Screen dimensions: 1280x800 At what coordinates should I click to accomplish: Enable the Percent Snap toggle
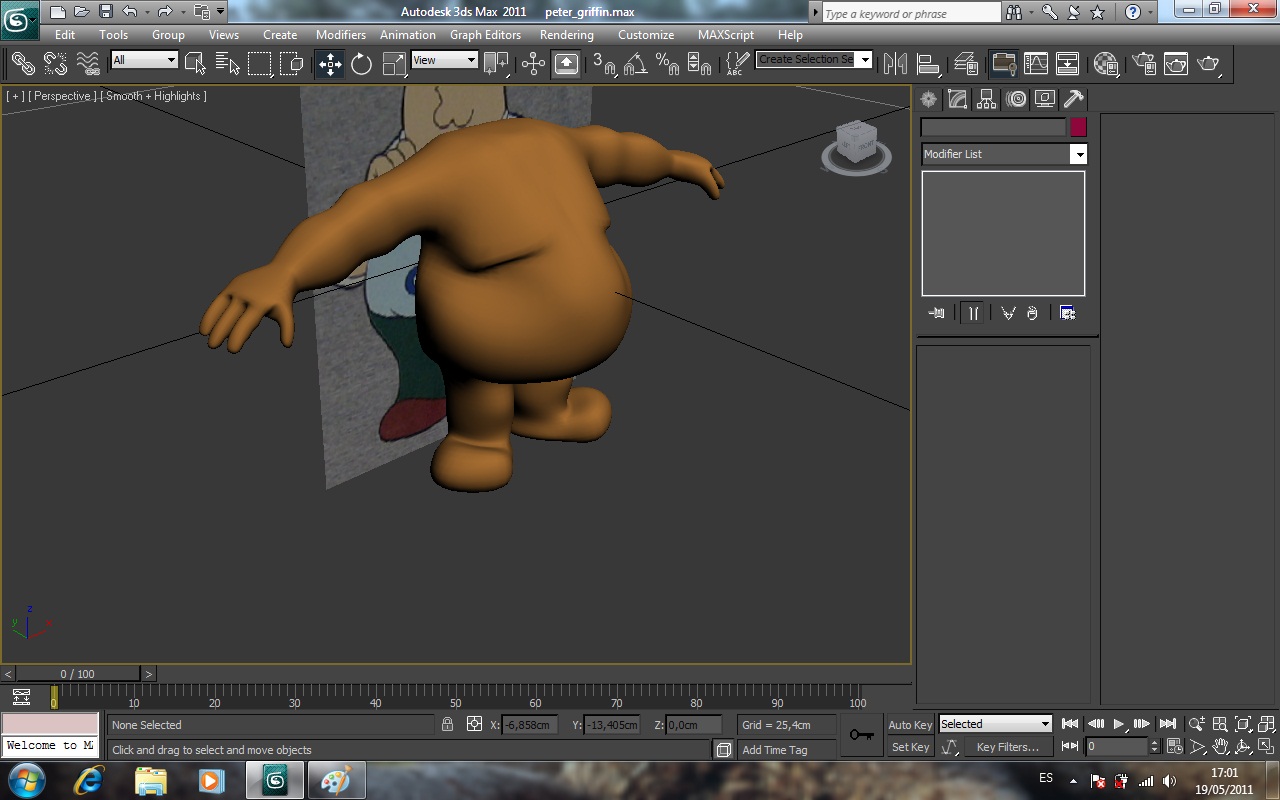[x=668, y=64]
